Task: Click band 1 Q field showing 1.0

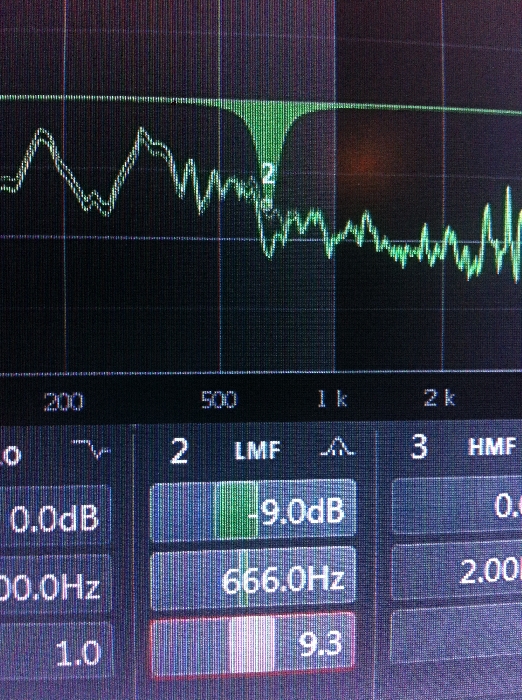Action: [55, 650]
